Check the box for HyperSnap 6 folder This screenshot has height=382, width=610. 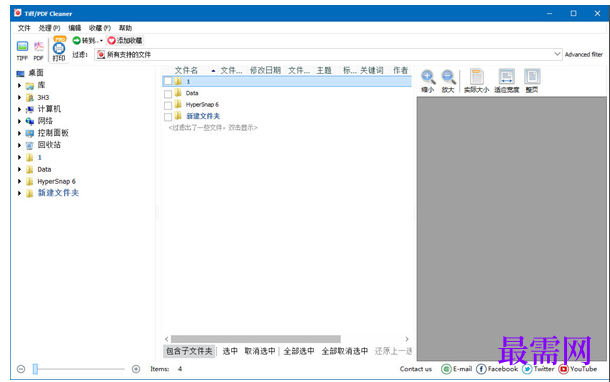[168, 105]
